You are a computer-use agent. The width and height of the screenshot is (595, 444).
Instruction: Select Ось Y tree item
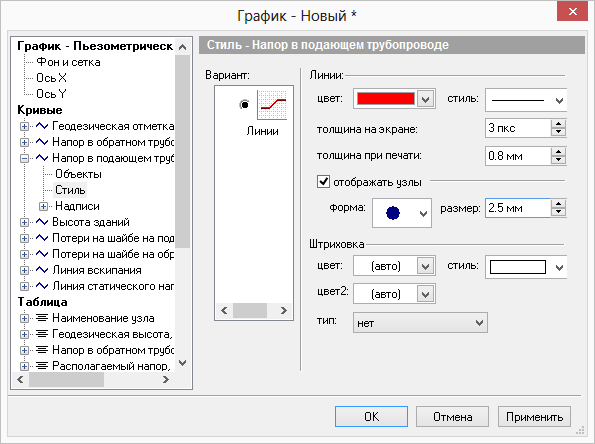point(51,94)
